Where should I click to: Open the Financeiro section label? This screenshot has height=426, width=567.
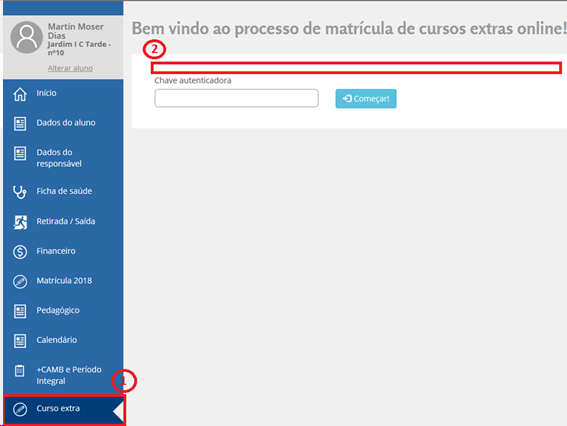pyautogui.click(x=56, y=251)
